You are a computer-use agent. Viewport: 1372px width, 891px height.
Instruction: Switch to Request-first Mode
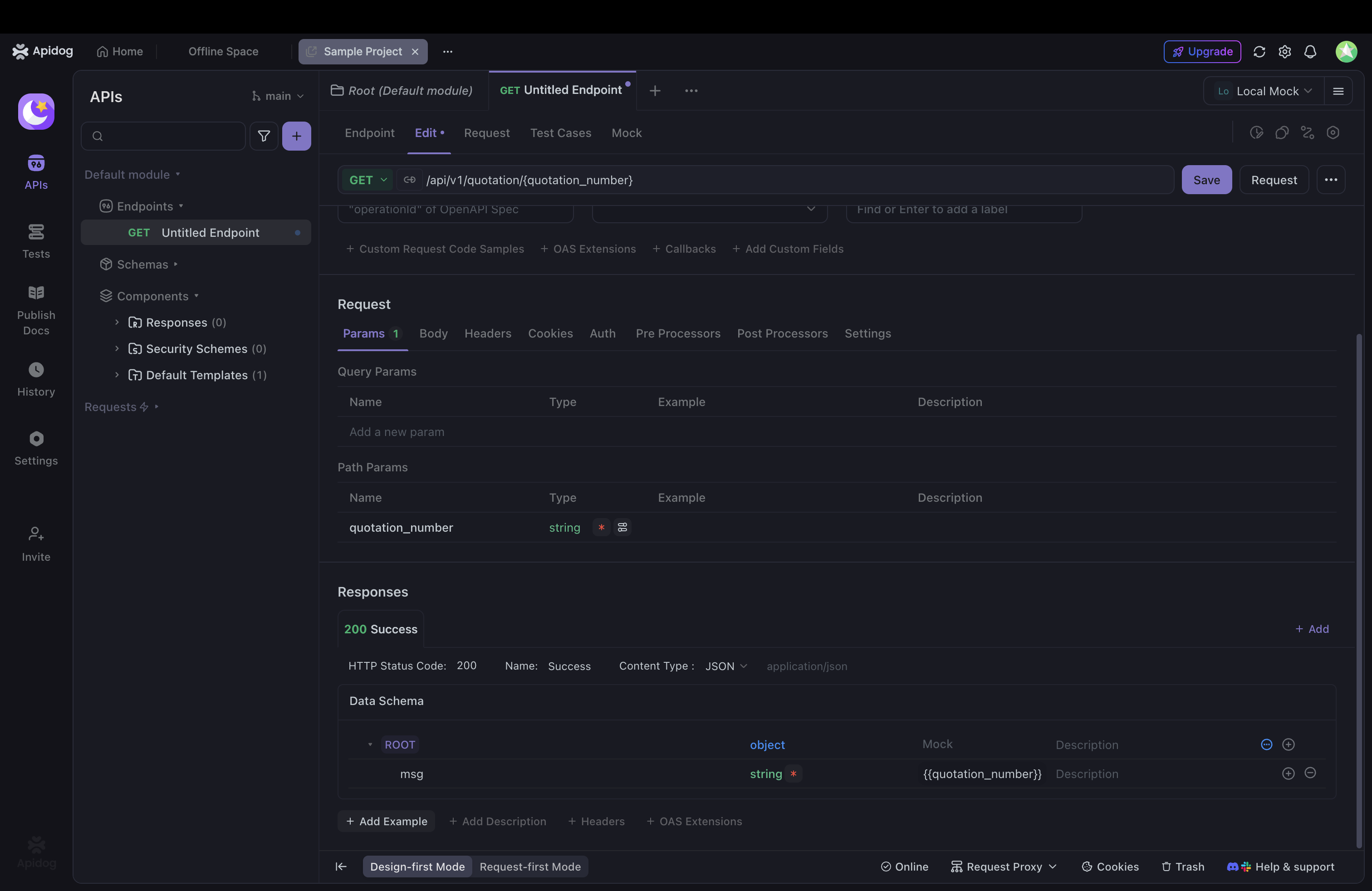530,866
